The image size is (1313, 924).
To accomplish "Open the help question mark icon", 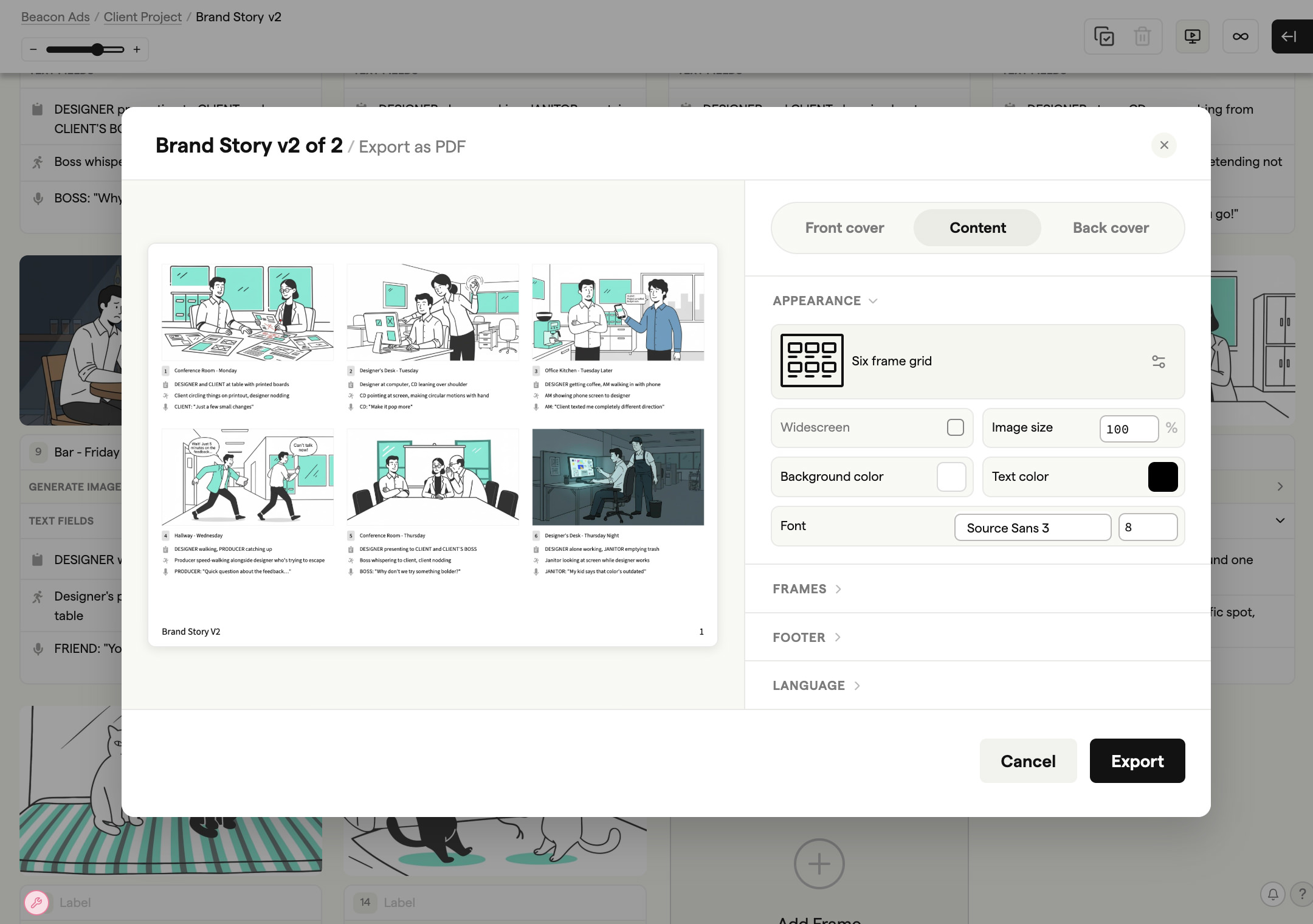I will pyautogui.click(x=1301, y=894).
